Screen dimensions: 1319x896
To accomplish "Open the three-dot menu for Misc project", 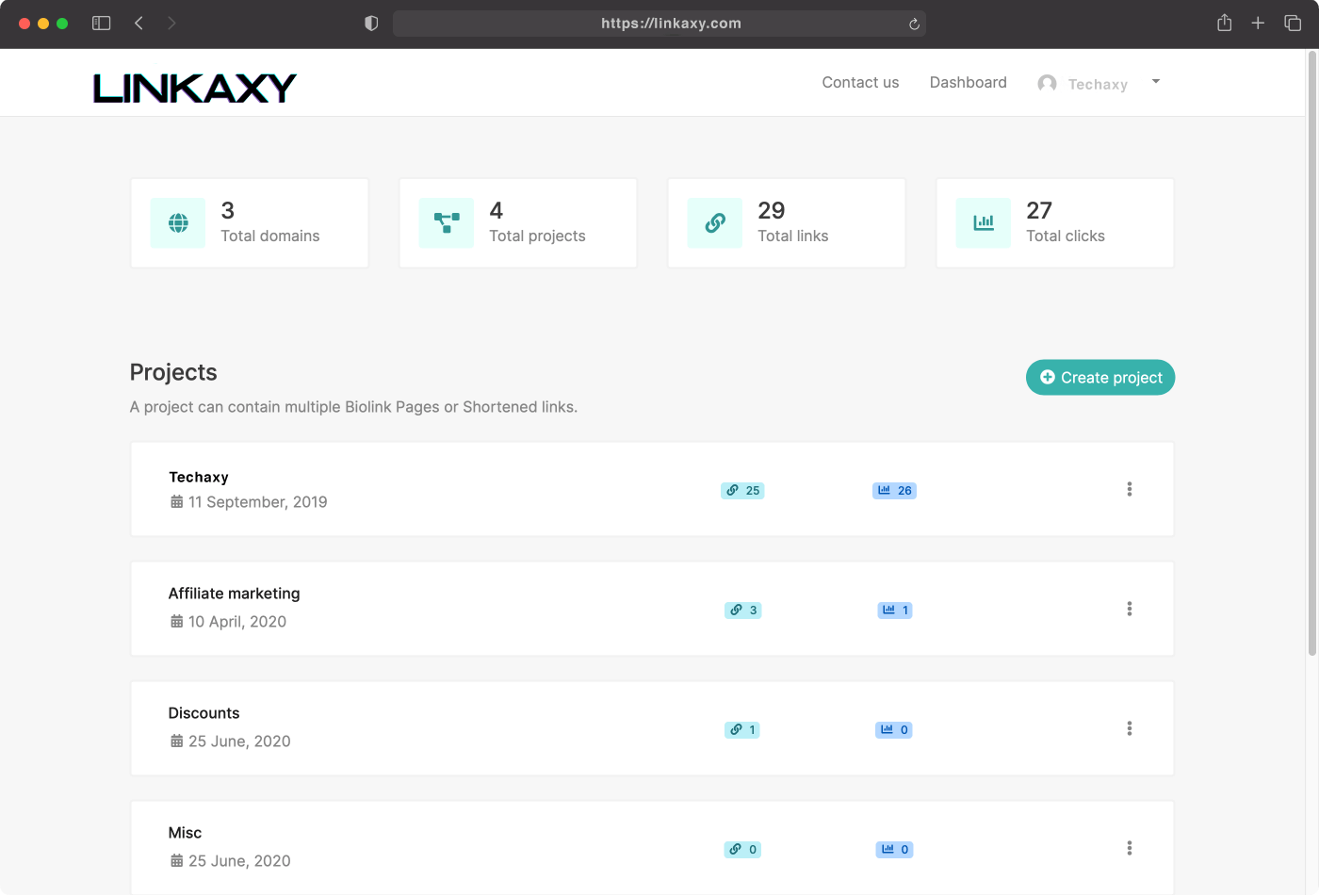I will [x=1129, y=848].
